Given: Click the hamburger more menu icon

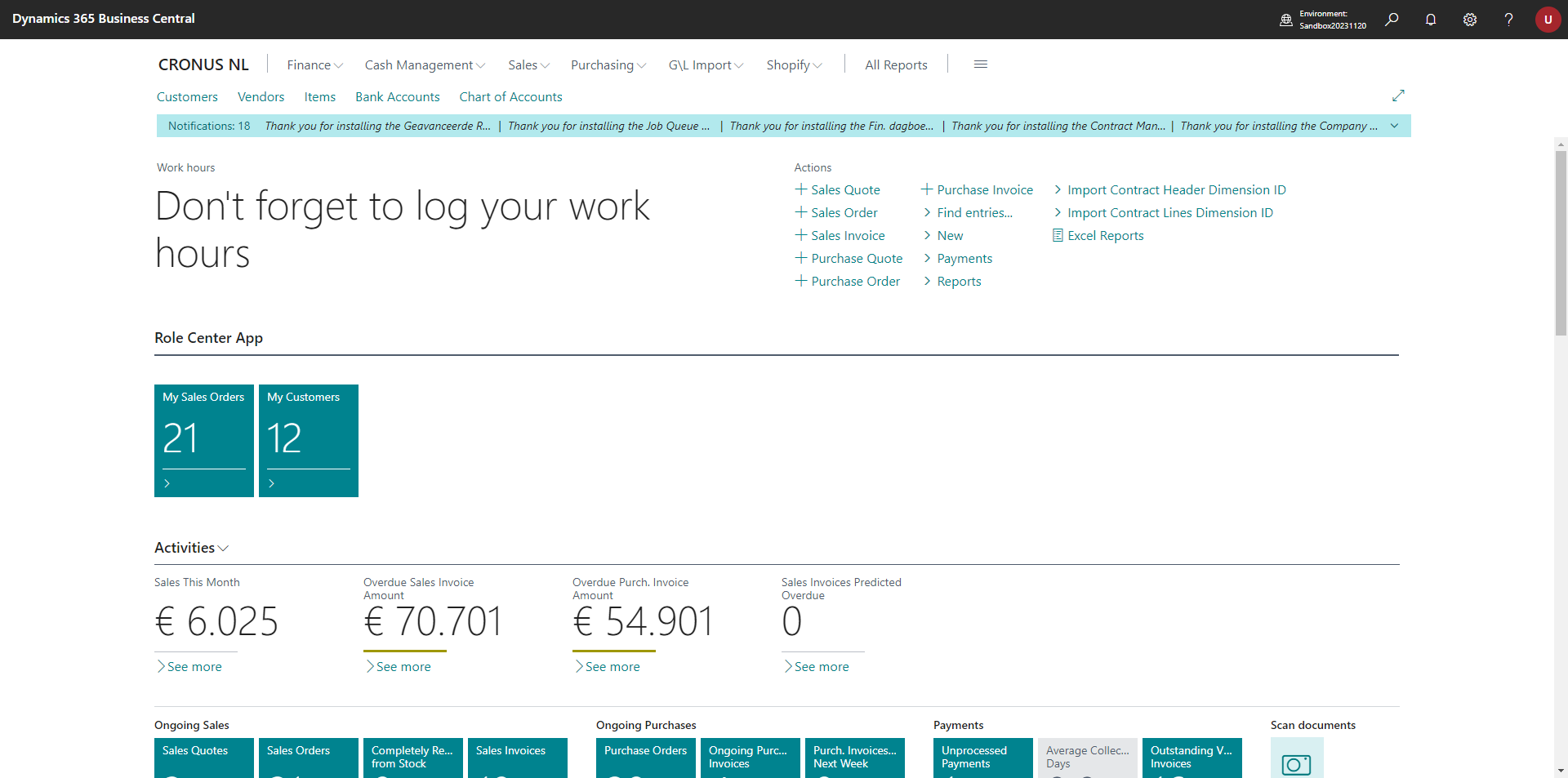Looking at the screenshot, I should (x=981, y=64).
